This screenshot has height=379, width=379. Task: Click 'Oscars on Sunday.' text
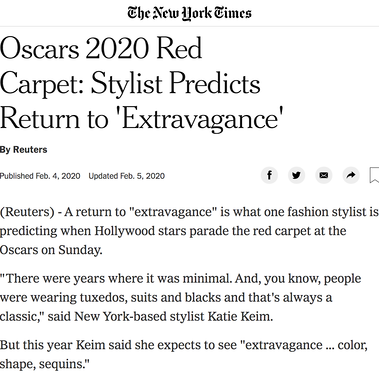point(51,250)
